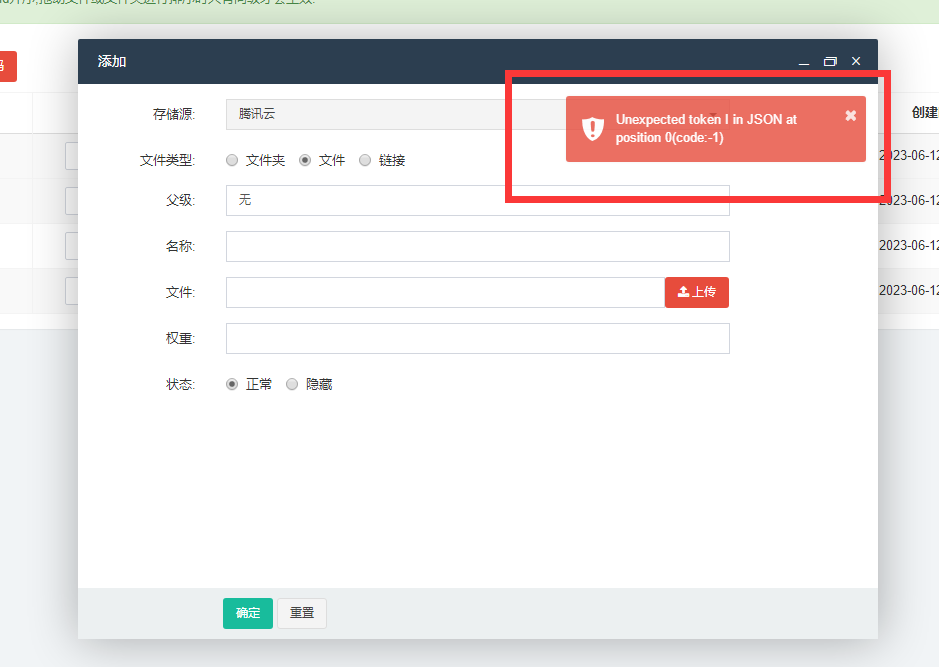Screen dimensions: 939x667
Task: Click the 上传 upload button
Action: [697, 292]
